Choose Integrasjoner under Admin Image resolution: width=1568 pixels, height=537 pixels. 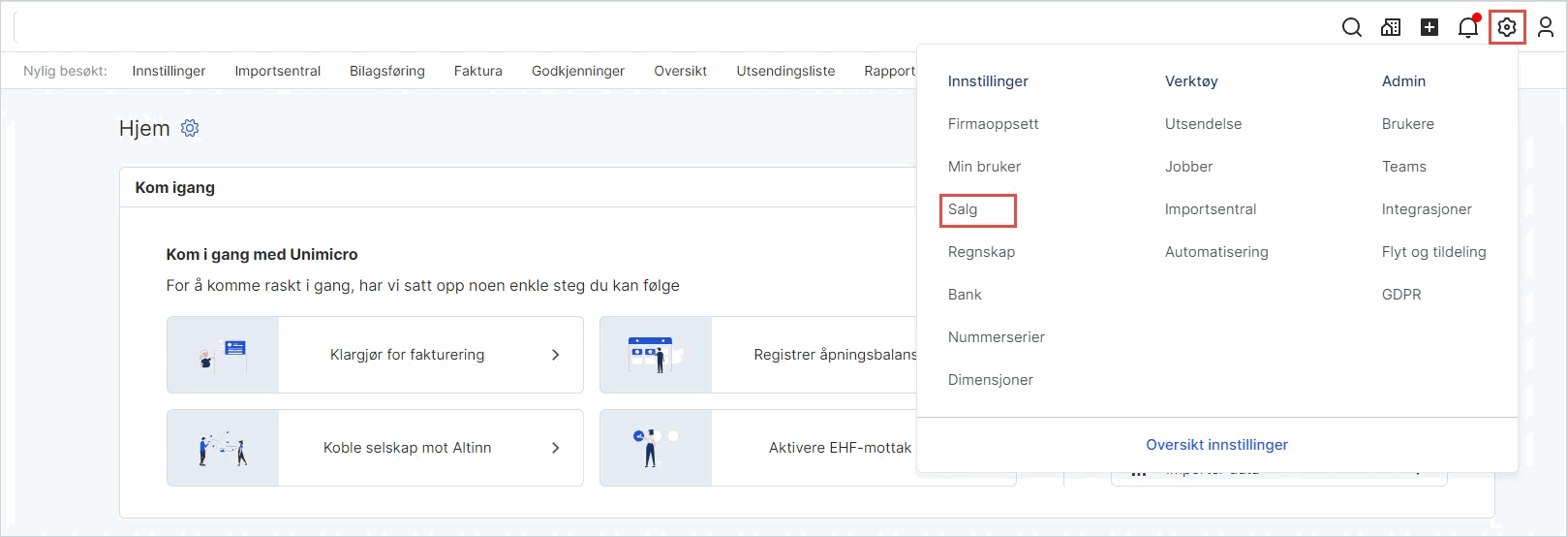click(x=1427, y=209)
